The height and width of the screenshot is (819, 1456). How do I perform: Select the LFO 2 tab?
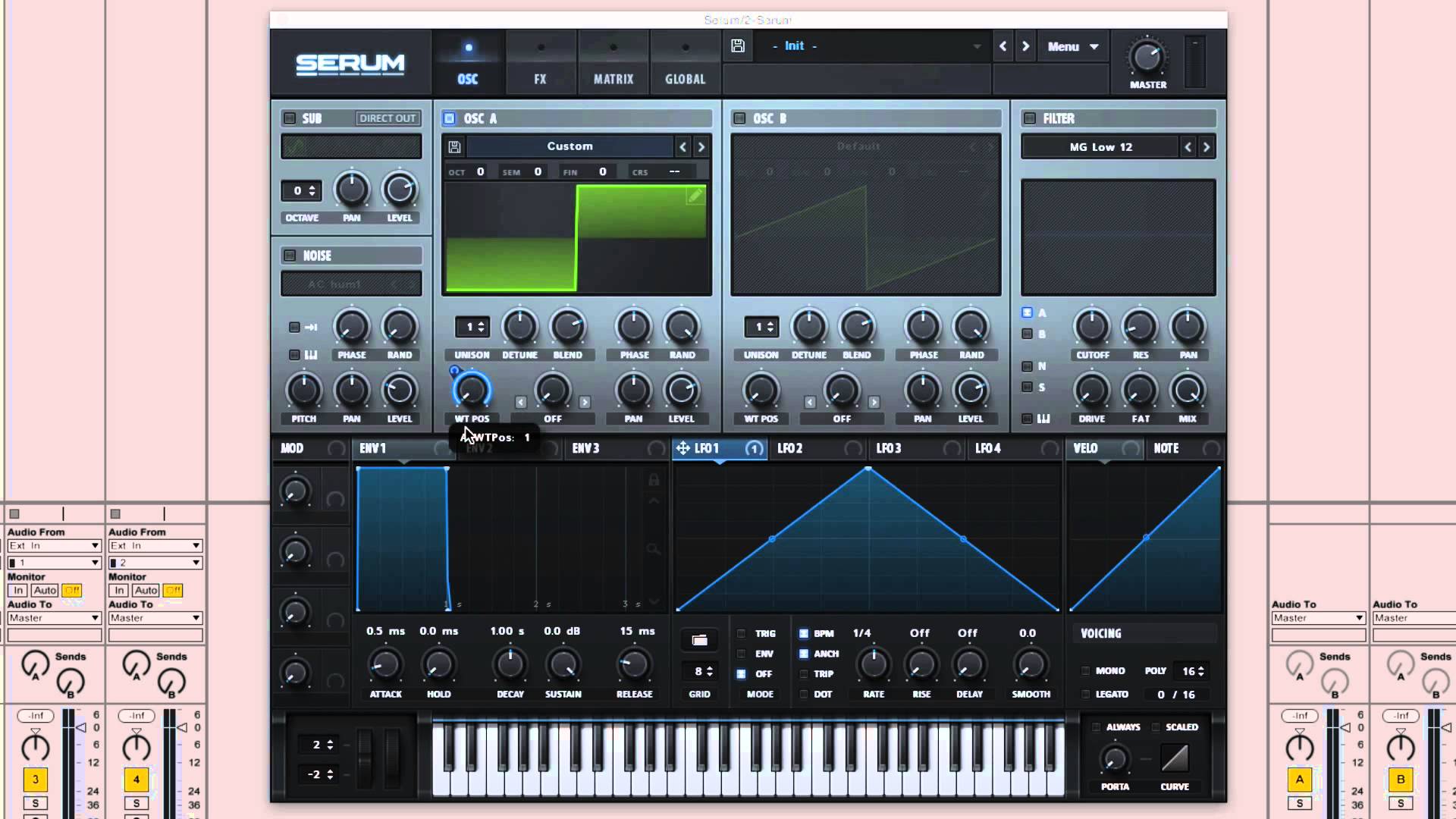818,449
